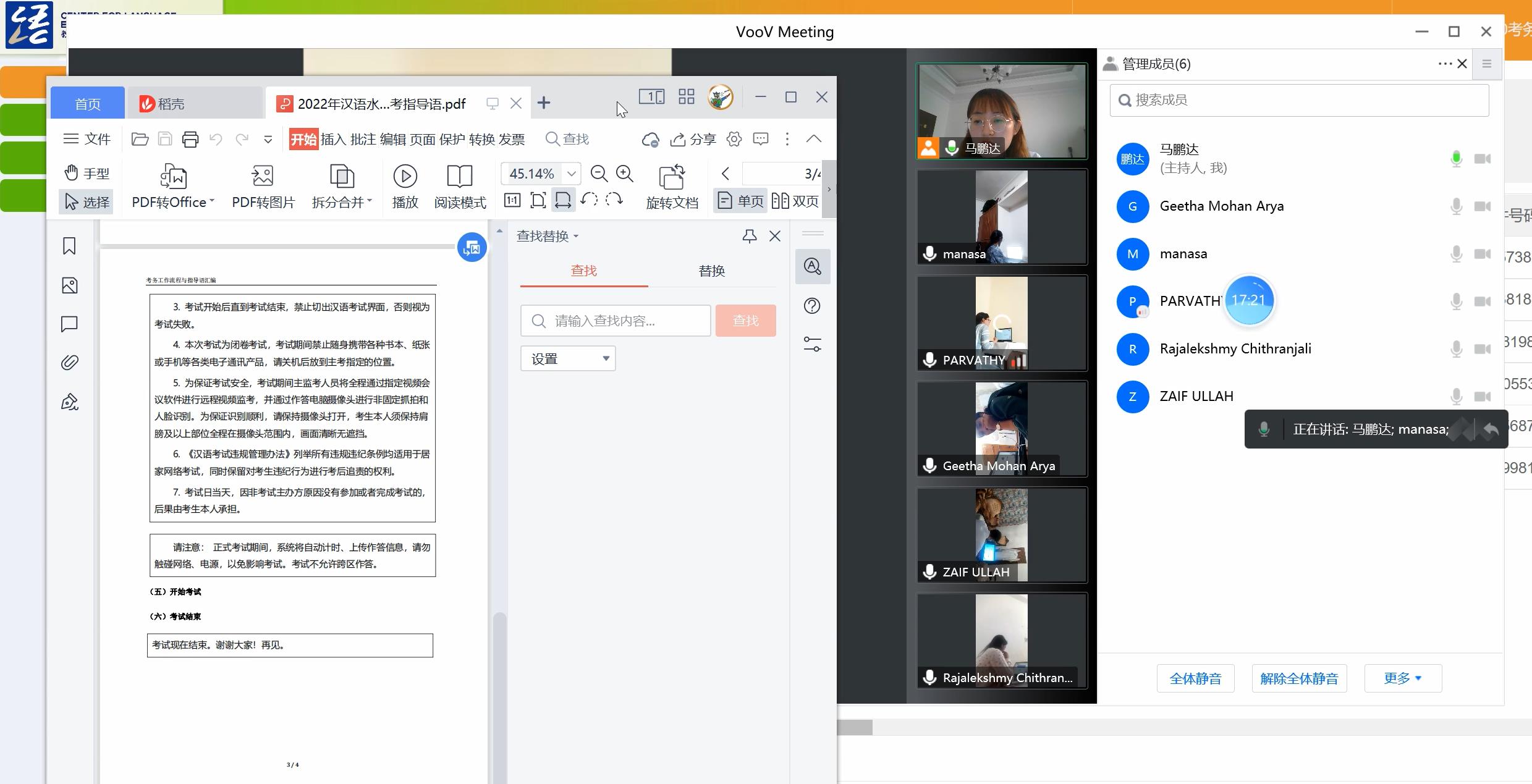This screenshot has width=1532, height=784.
Task: Switch to 替换 tab in find panel
Action: (711, 271)
